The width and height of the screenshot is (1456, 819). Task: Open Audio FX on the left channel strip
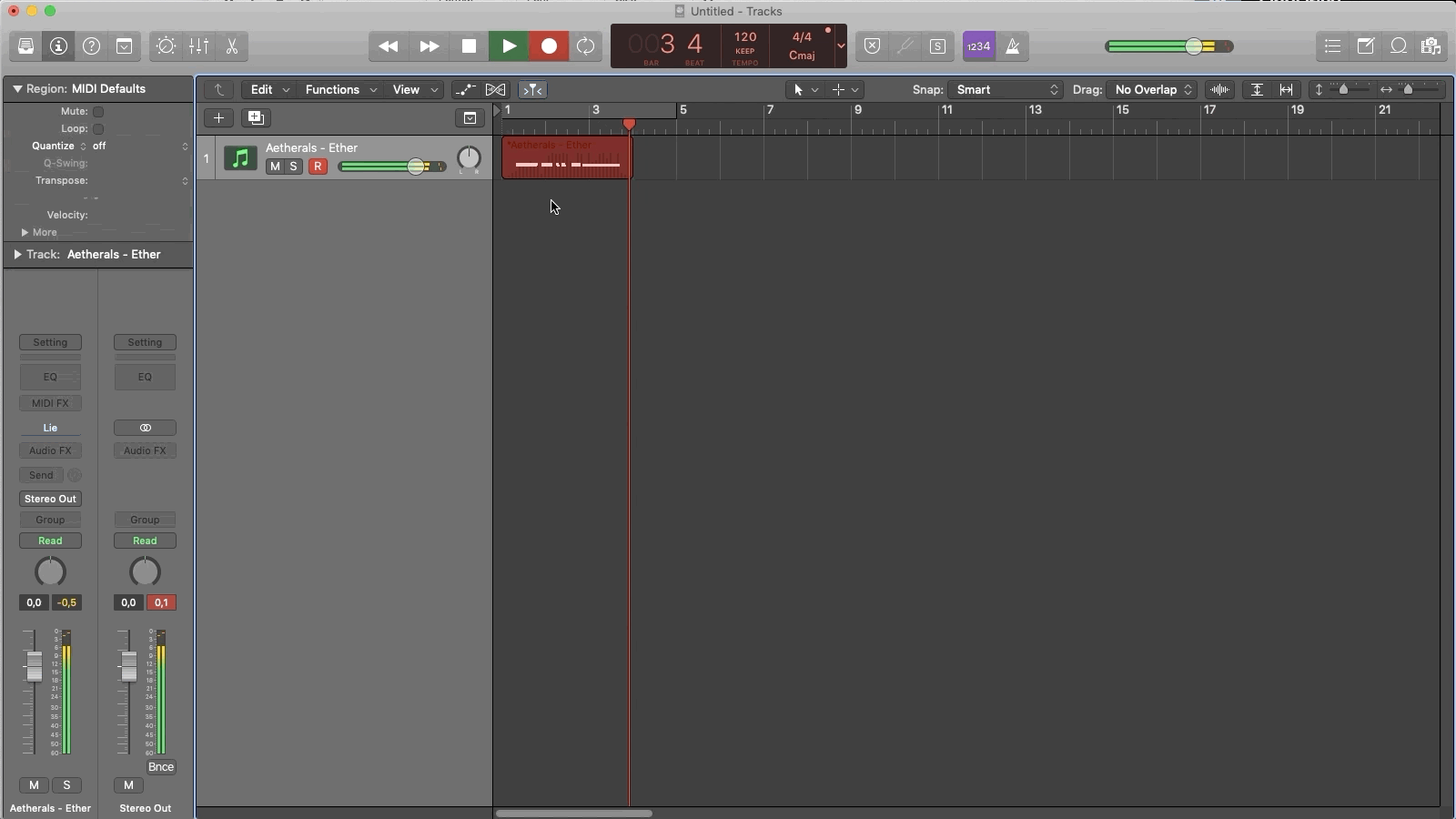coord(50,450)
